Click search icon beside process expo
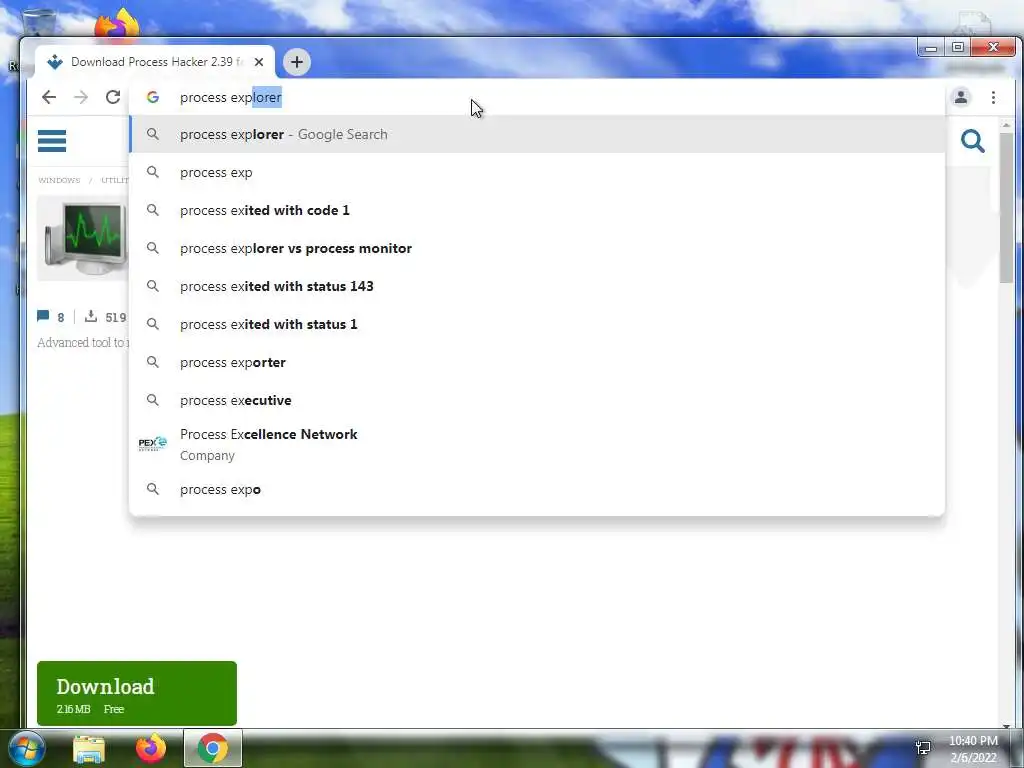Screen dimensions: 1024x768 (153, 488)
